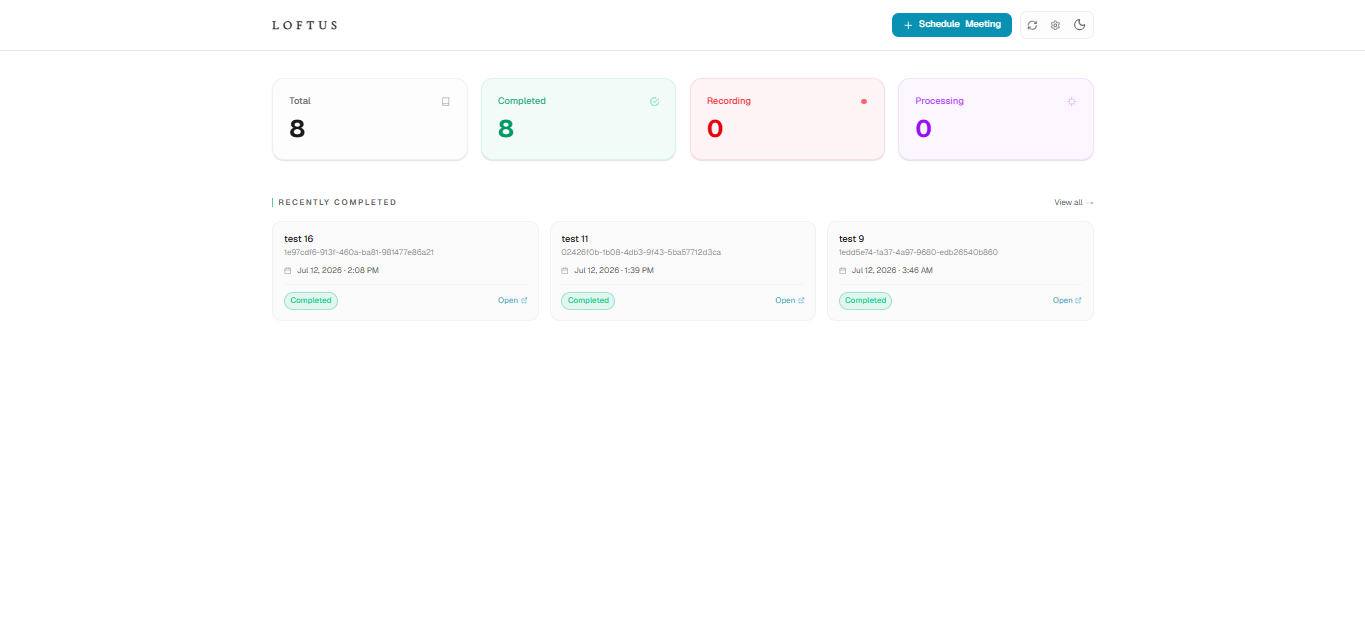The width and height of the screenshot is (1365, 636).
Task: Click the View all link
Action: click(x=1074, y=202)
